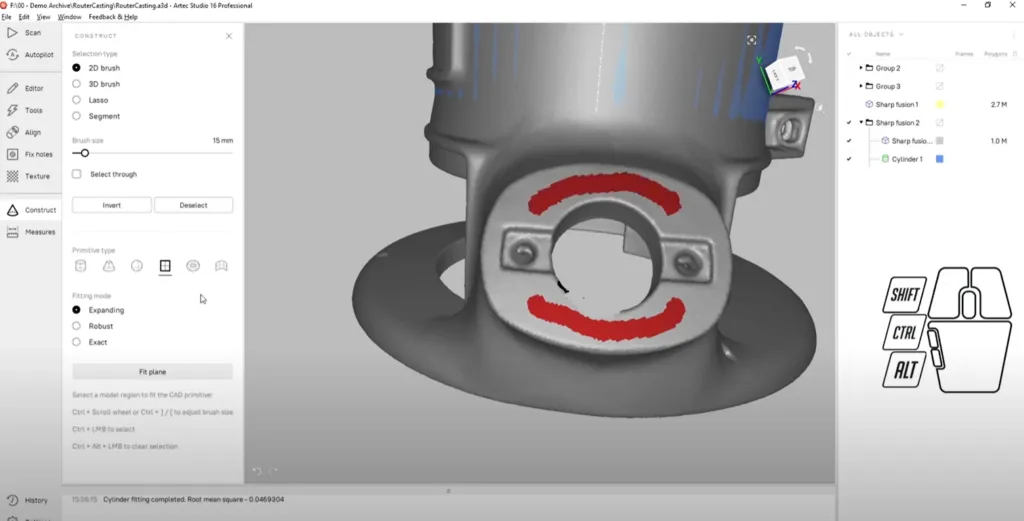1024x521 pixels.
Task: Click the '15 mm' brush size value
Action: tap(223, 140)
